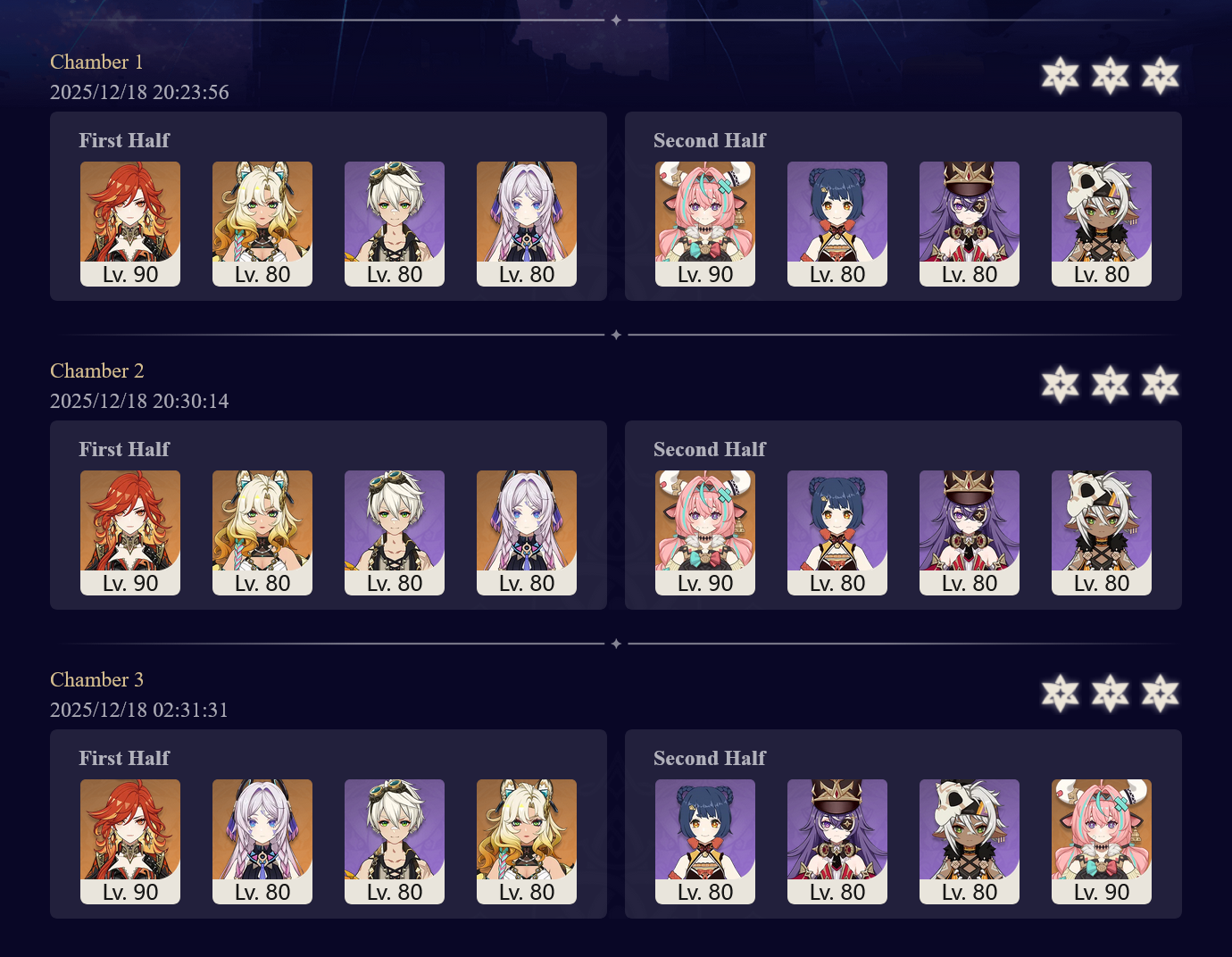Image resolution: width=1232 pixels, height=957 pixels.
Task: Click the Chamber 2 heading label
Action: tap(96, 370)
